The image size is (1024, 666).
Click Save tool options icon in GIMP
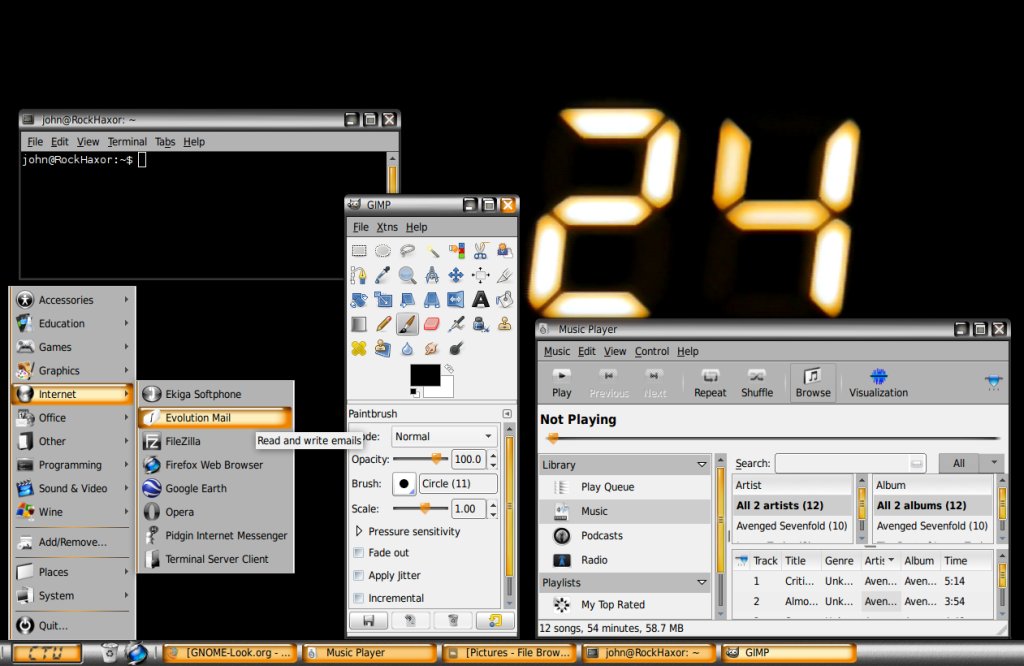[x=368, y=620]
